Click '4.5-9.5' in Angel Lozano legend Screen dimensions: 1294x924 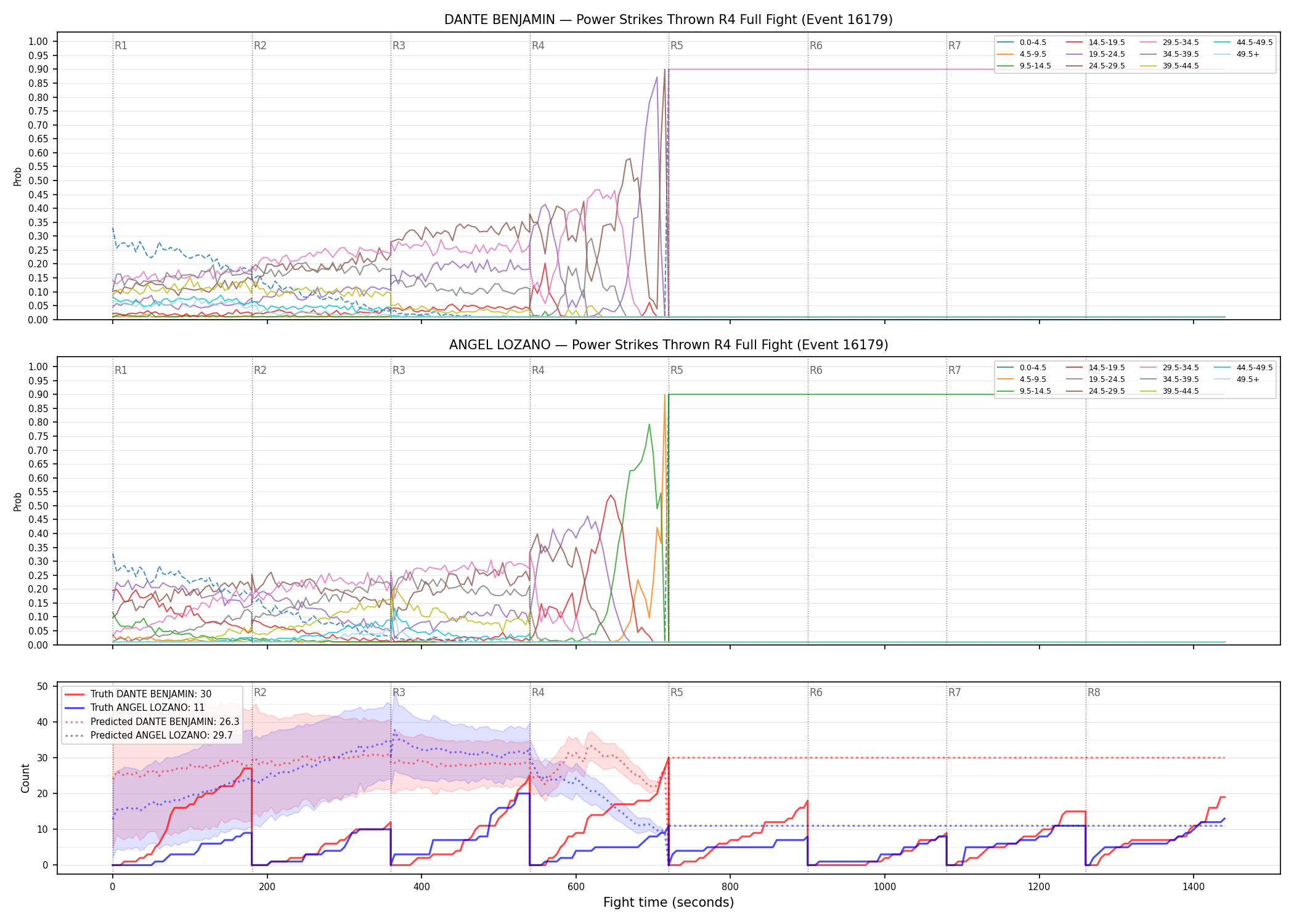click(x=1033, y=379)
